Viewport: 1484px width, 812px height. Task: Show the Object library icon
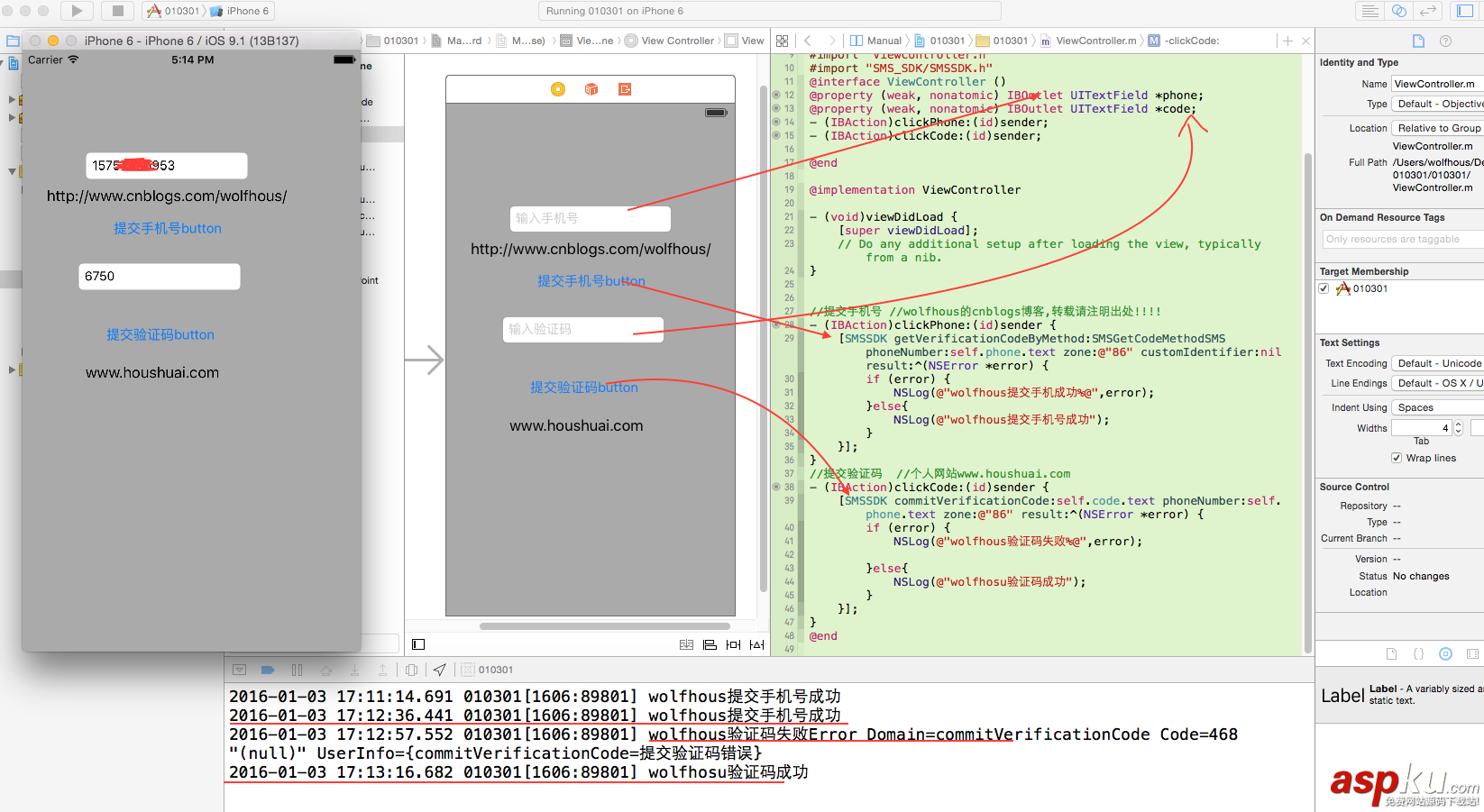[1445, 654]
